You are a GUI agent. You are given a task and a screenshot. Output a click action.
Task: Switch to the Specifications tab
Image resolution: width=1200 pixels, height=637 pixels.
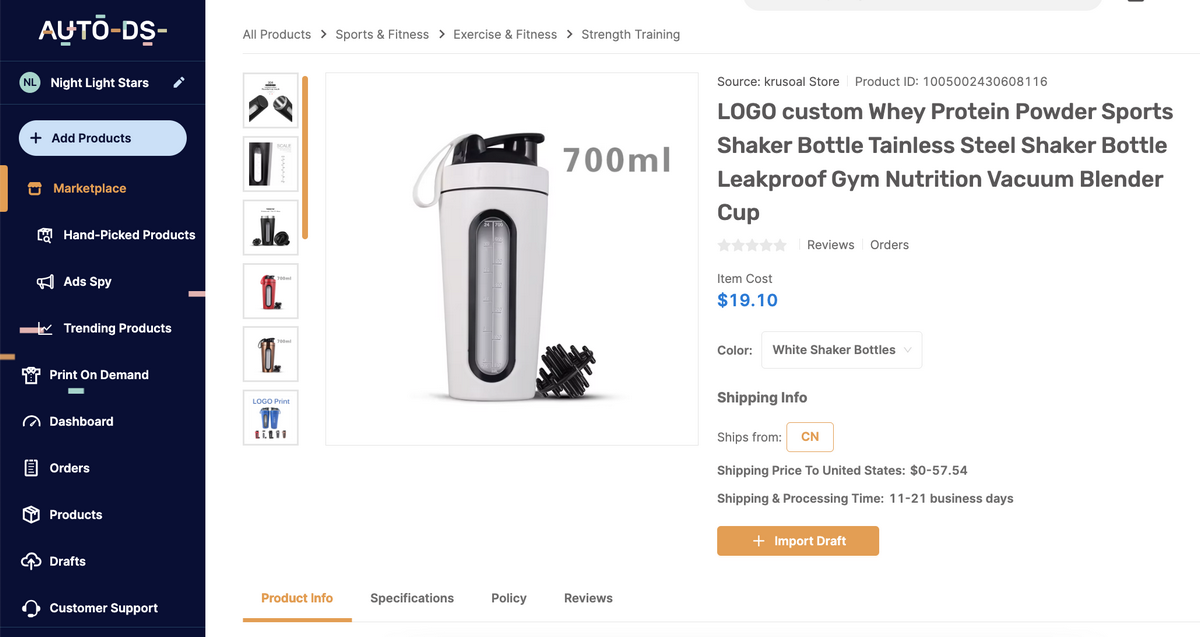[412, 597]
